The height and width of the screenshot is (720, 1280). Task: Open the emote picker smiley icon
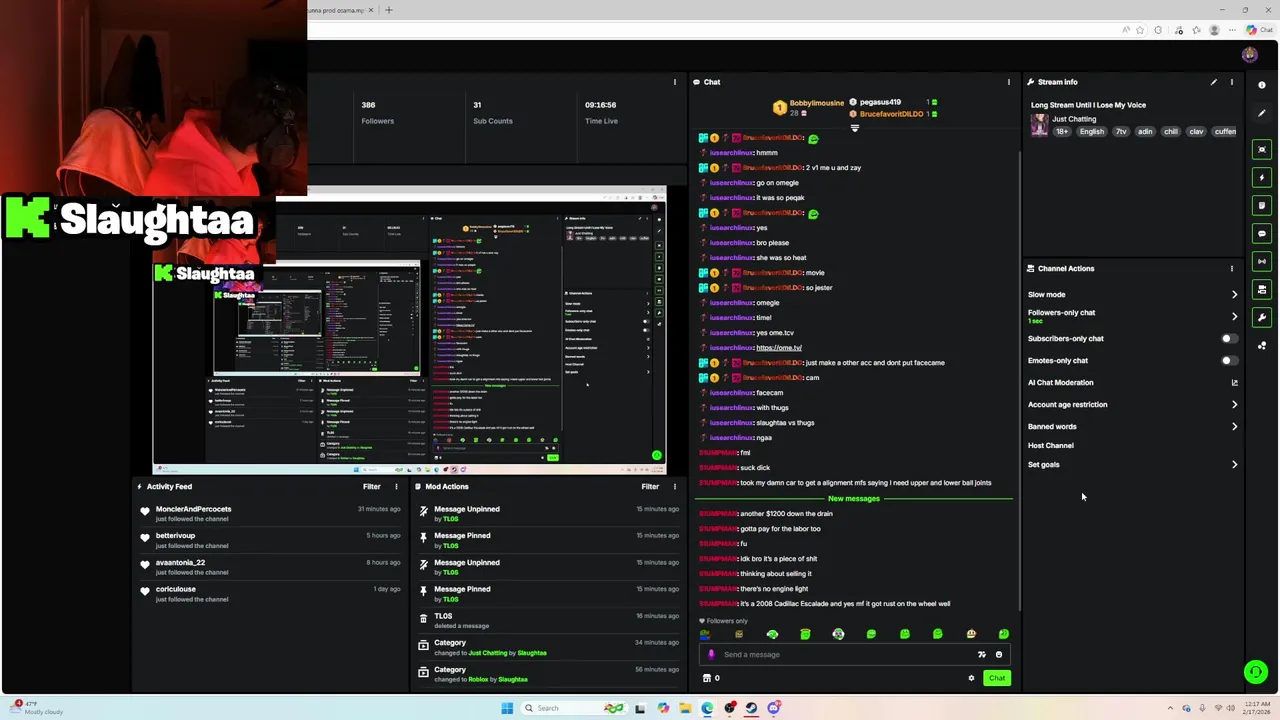point(998,654)
